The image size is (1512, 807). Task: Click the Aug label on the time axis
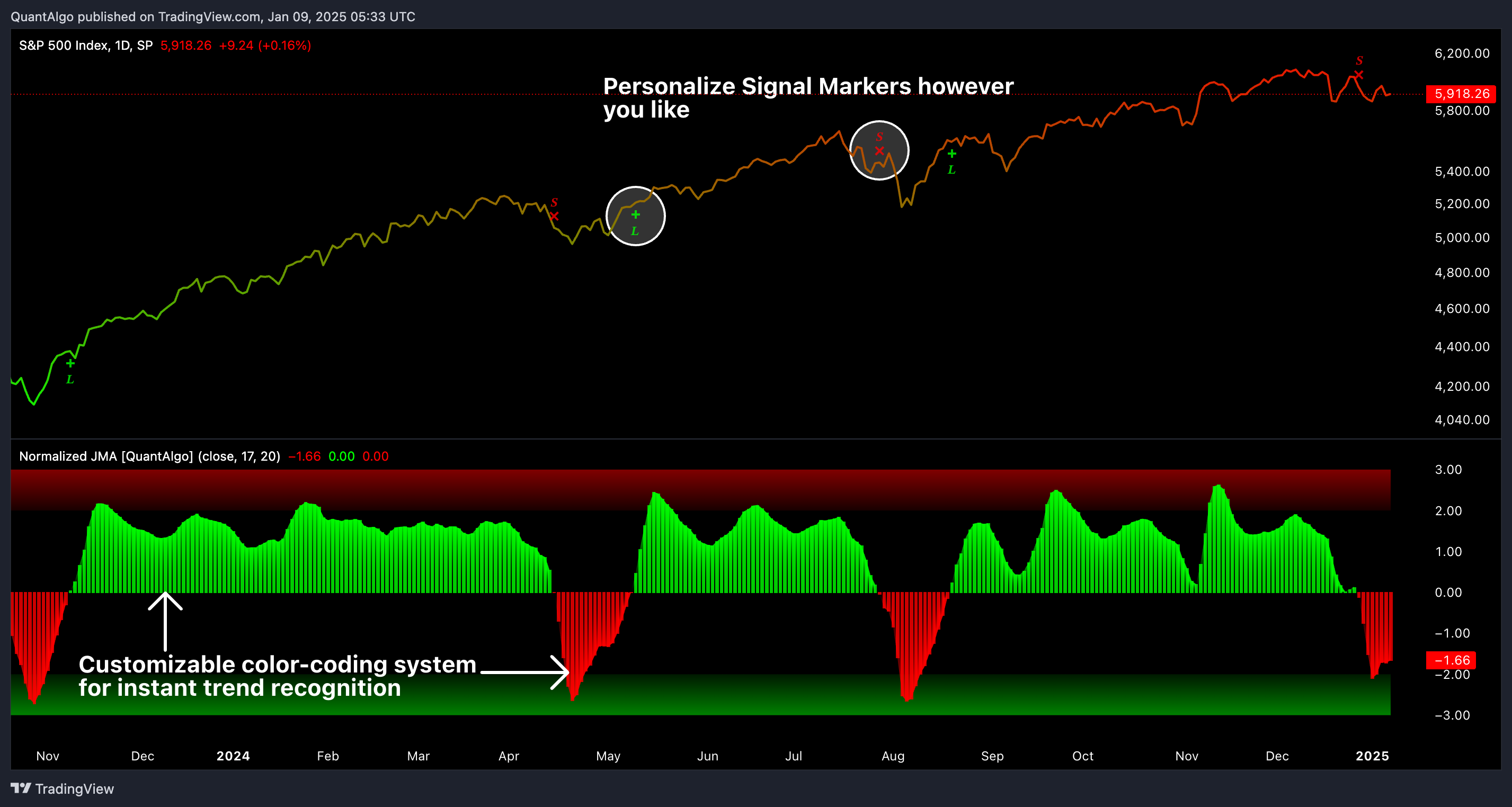(x=893, y=756)
